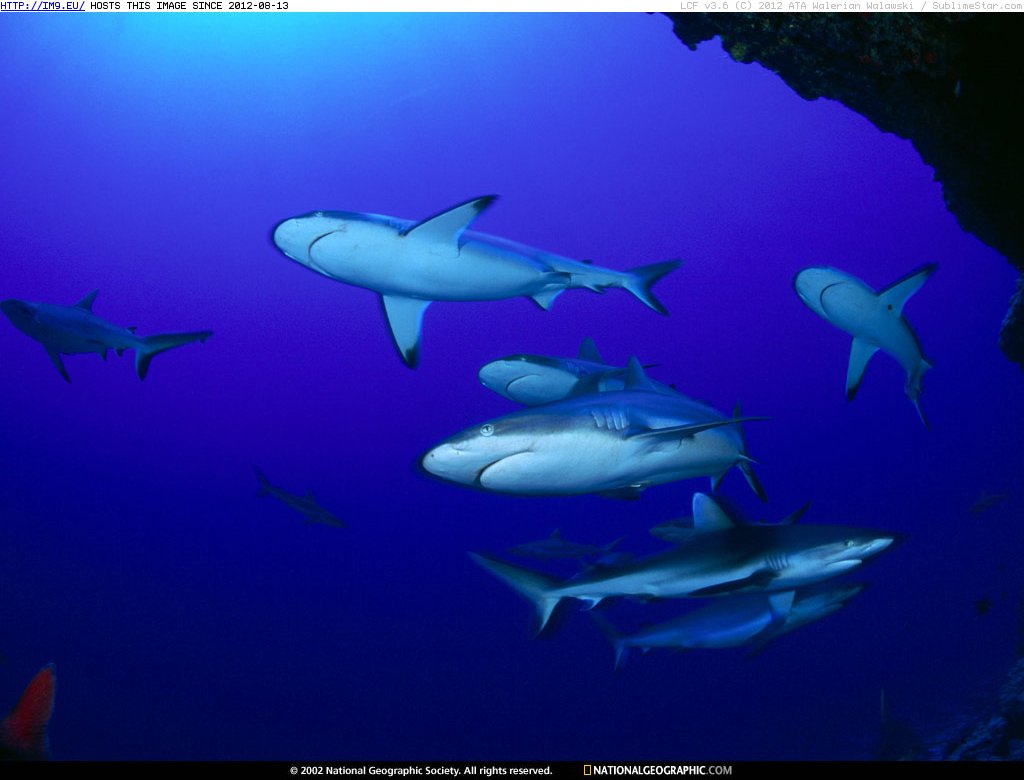Click 'HOSTS THIS IMAGE SINCE 2012-08-13' text

[189, 6]
